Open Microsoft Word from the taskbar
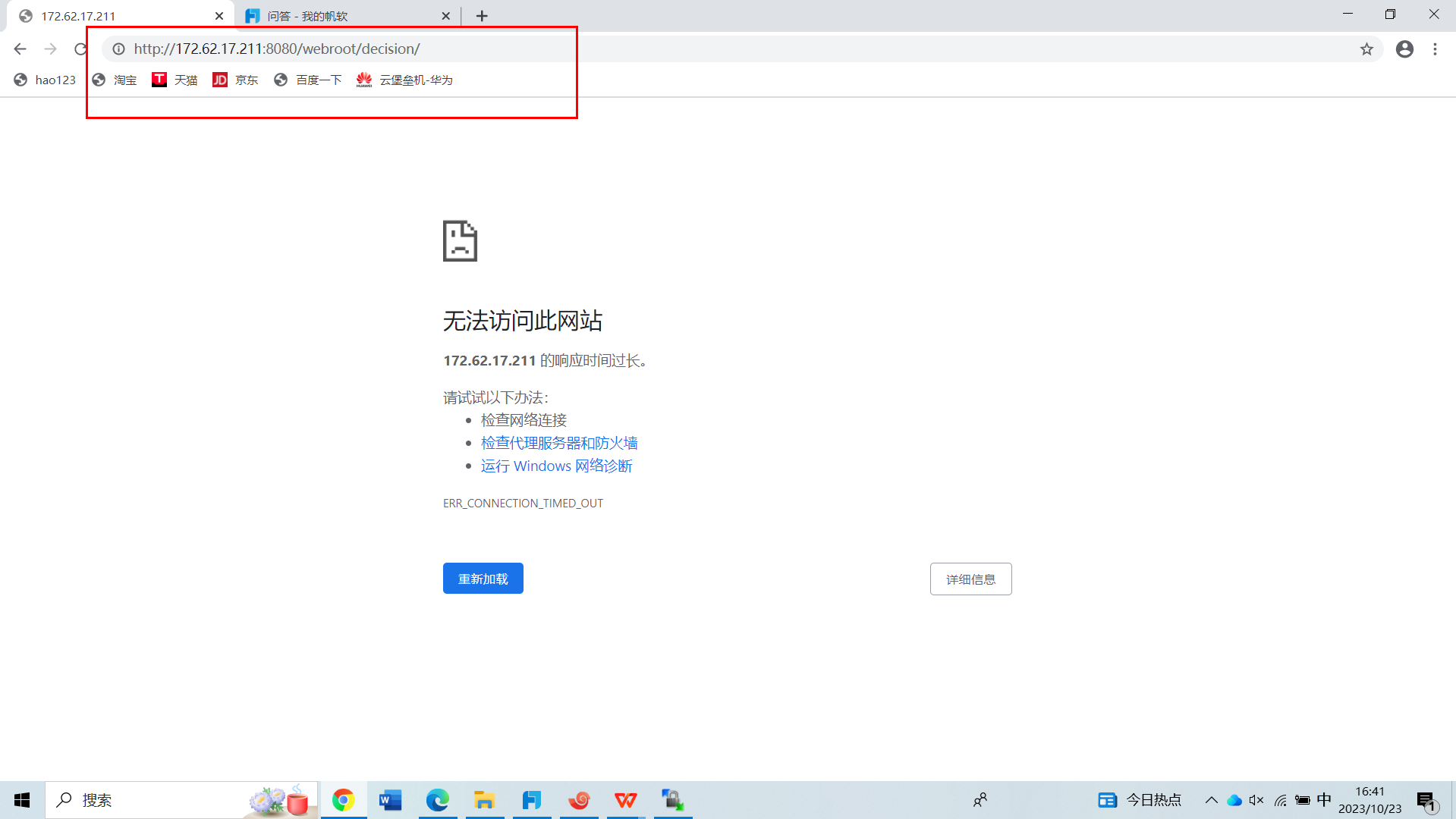Image resolution: width=1456 pixels, height=819 pixels. pos(390,800)
